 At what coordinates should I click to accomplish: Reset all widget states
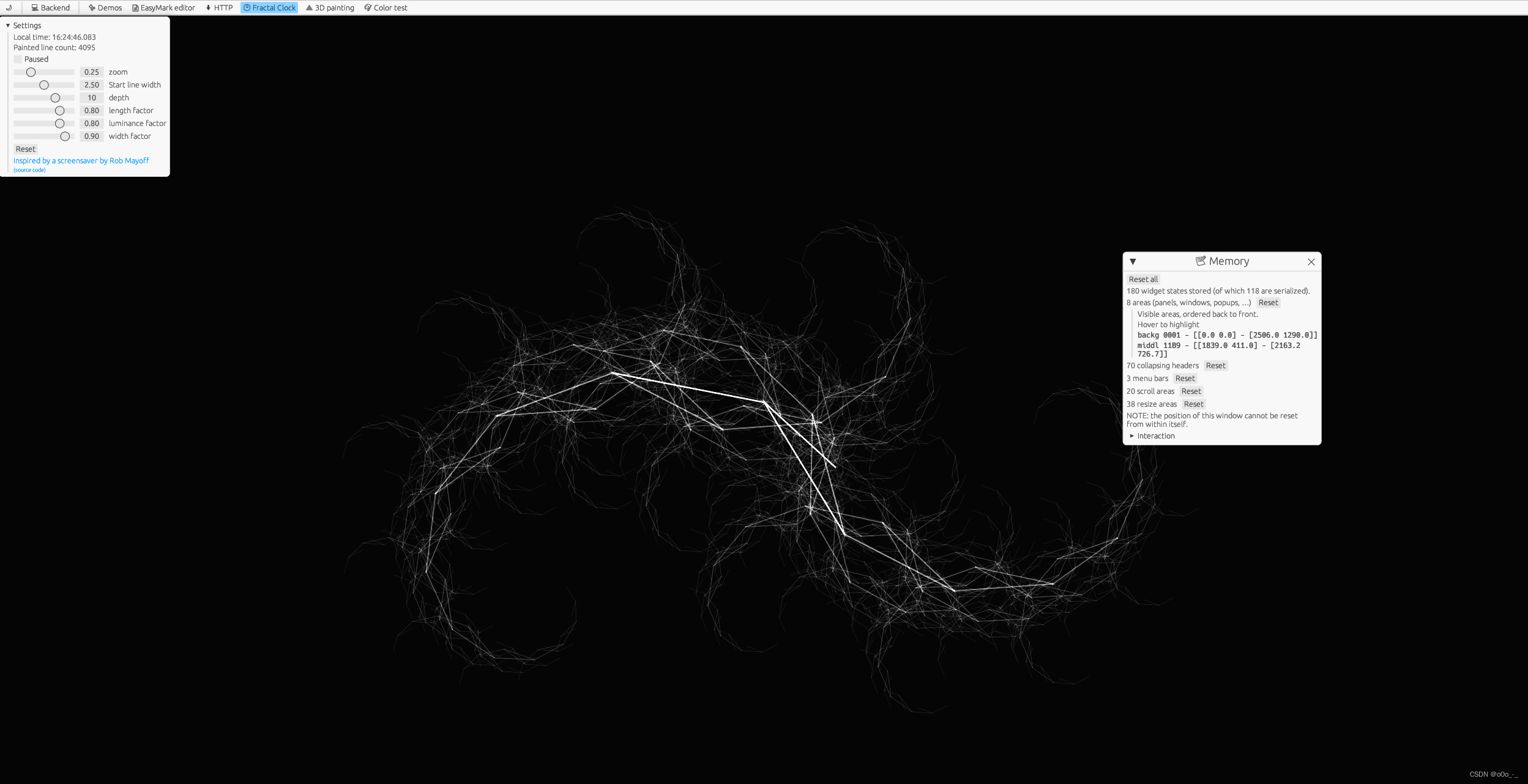[1142, 278]
